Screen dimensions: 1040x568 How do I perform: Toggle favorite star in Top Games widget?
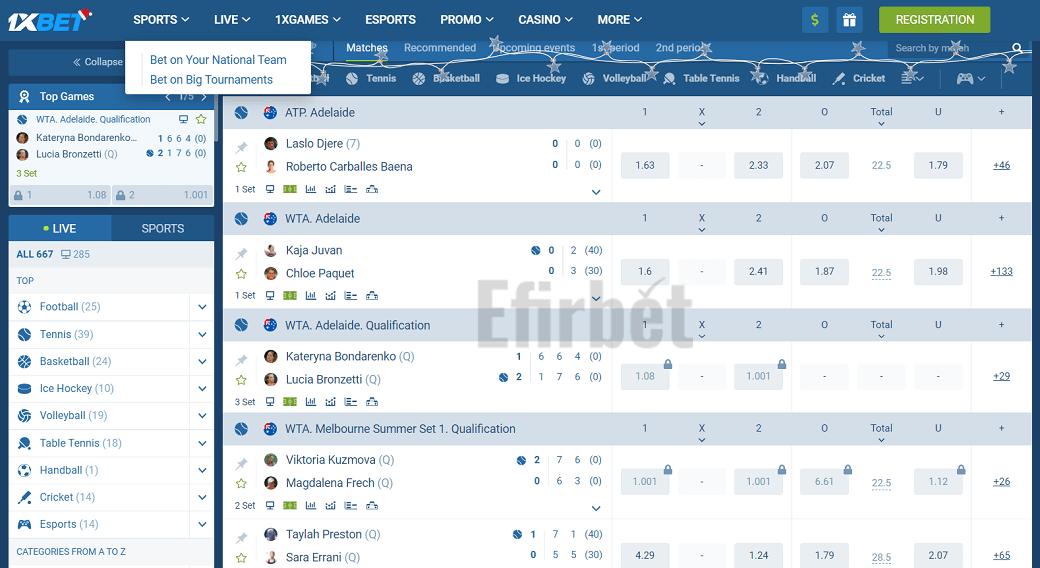[201, 119]
